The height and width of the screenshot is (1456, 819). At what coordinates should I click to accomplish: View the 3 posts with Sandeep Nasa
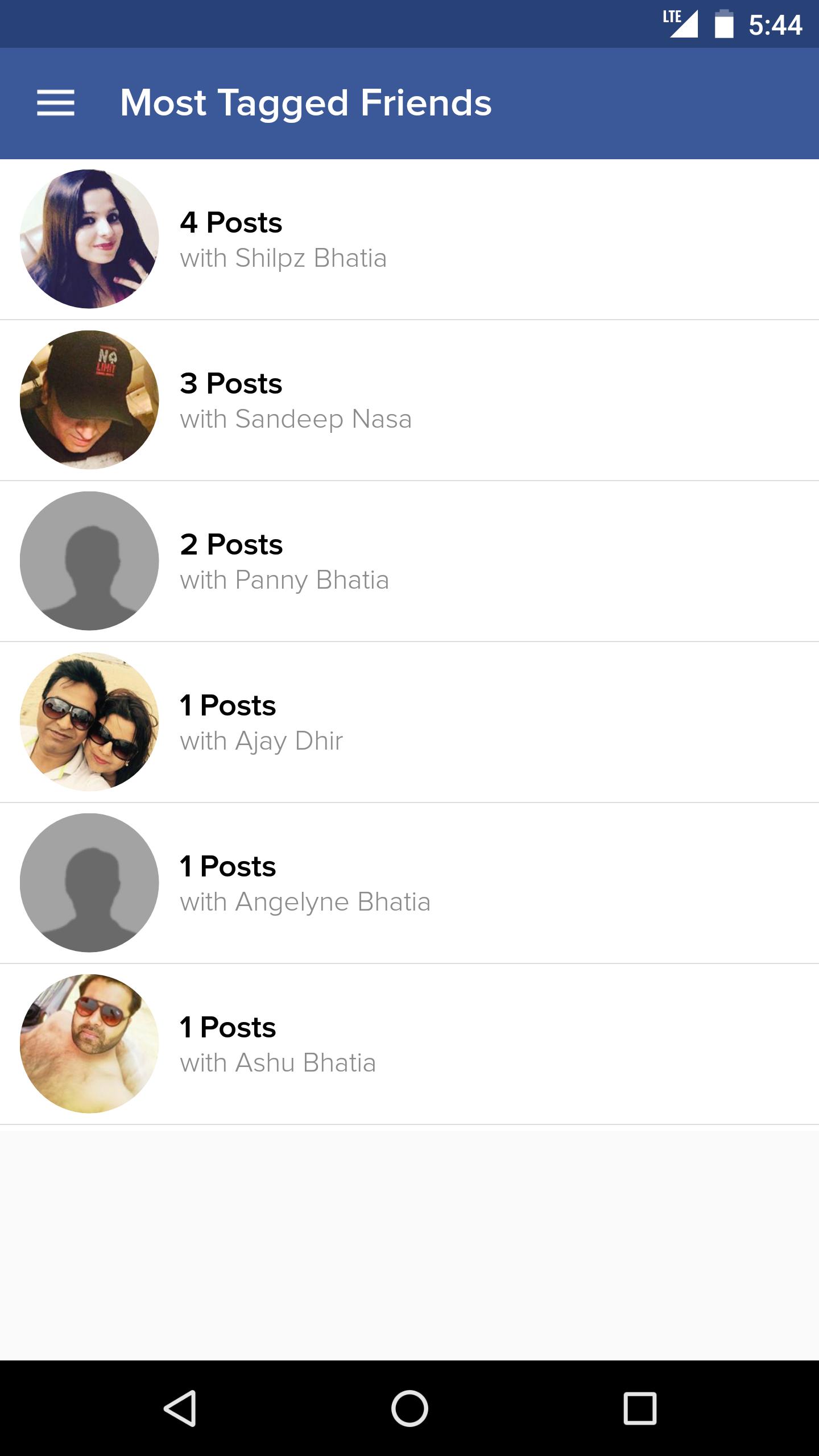coord(231,383)
